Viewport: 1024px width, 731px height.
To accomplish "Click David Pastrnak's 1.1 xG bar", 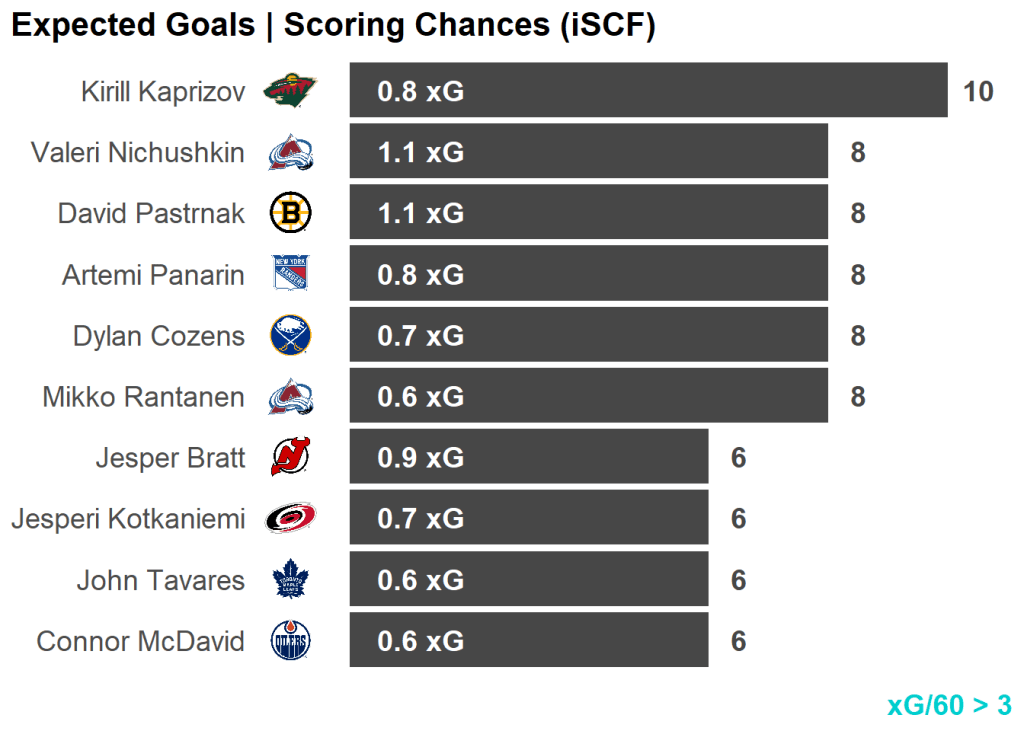I will [588, 213].
